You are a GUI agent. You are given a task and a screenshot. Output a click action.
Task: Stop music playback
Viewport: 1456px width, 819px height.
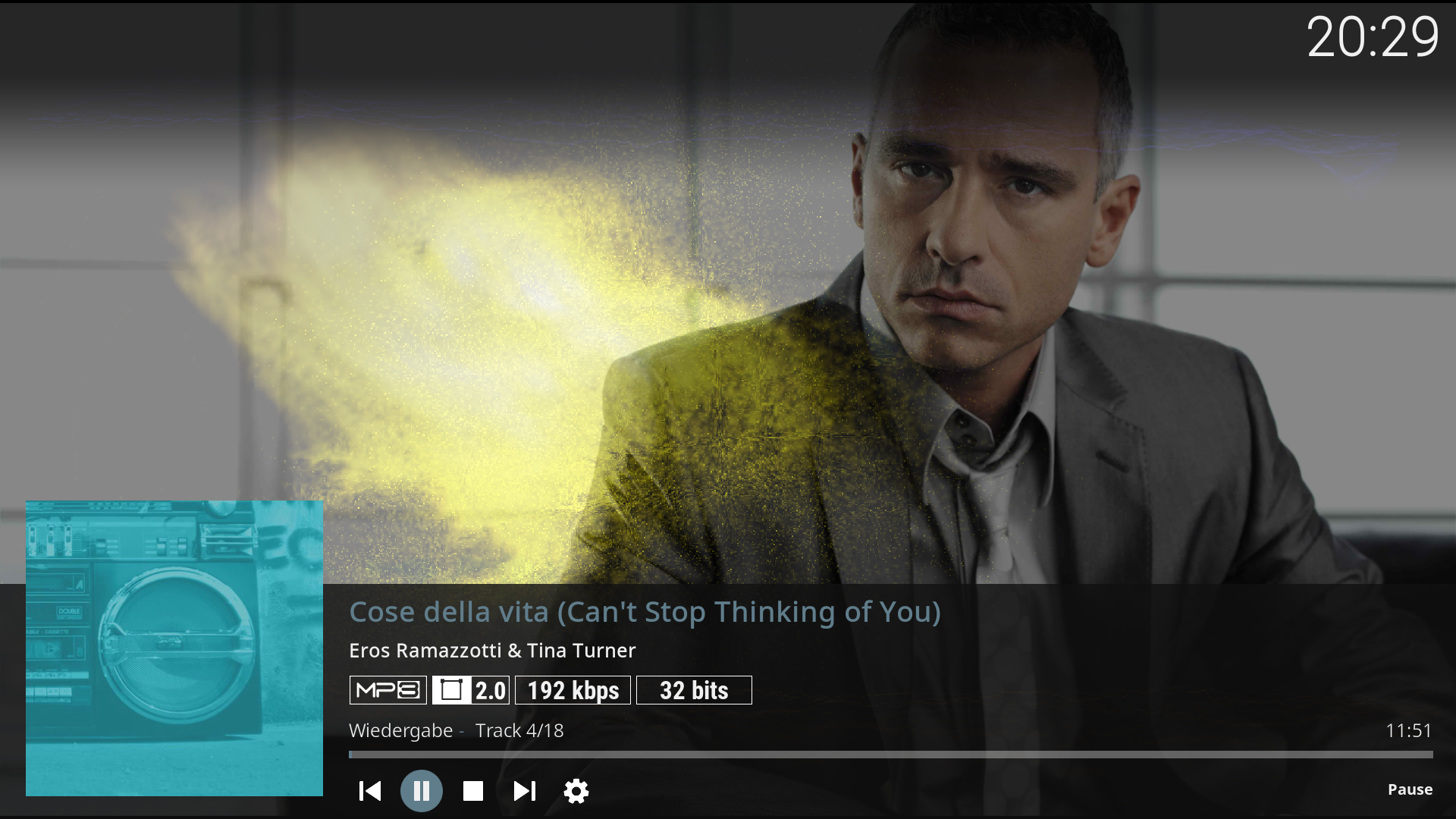pos(472,791)
